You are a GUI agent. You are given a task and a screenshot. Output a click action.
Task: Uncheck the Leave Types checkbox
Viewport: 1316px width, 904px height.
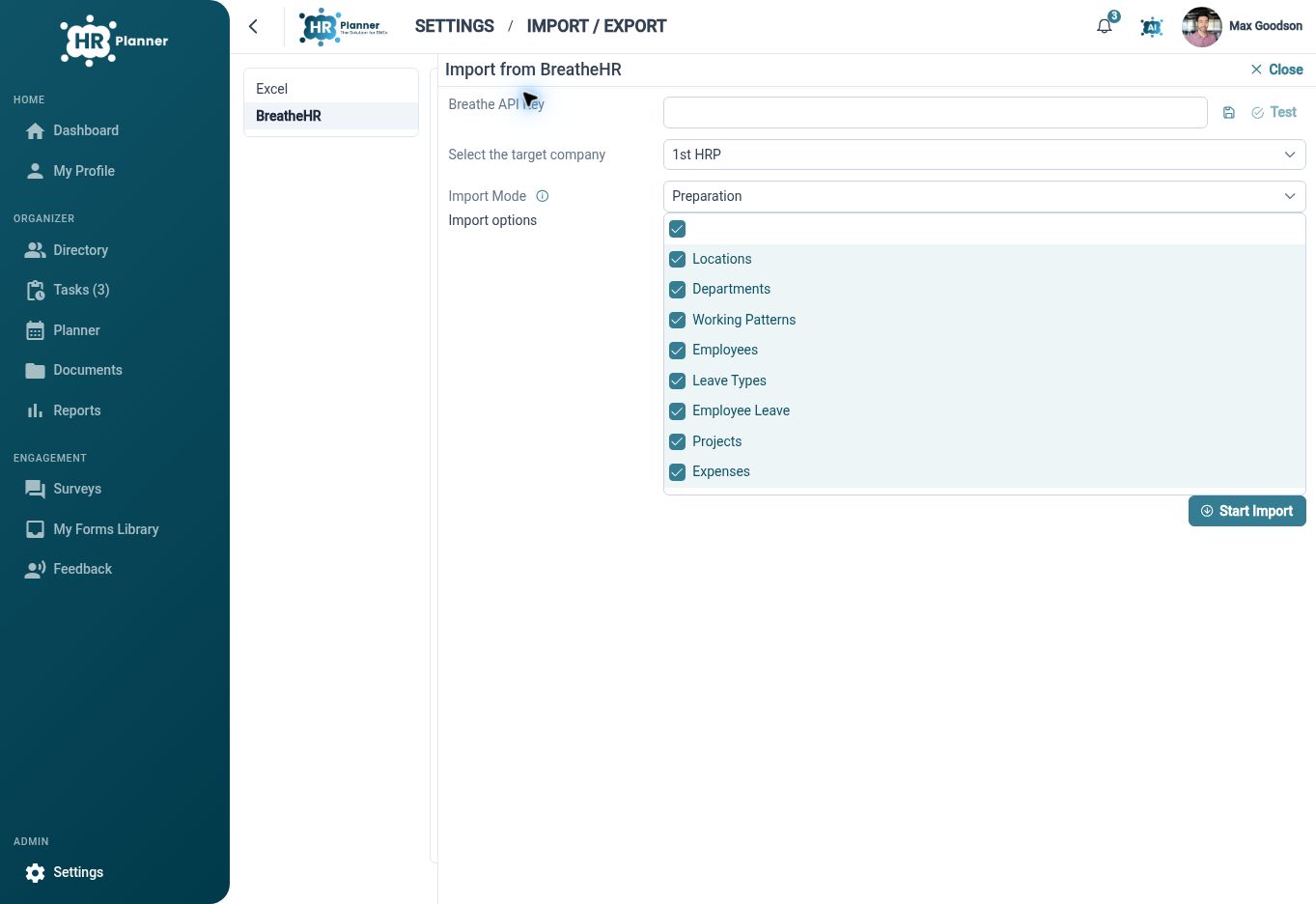click(678, 381)
